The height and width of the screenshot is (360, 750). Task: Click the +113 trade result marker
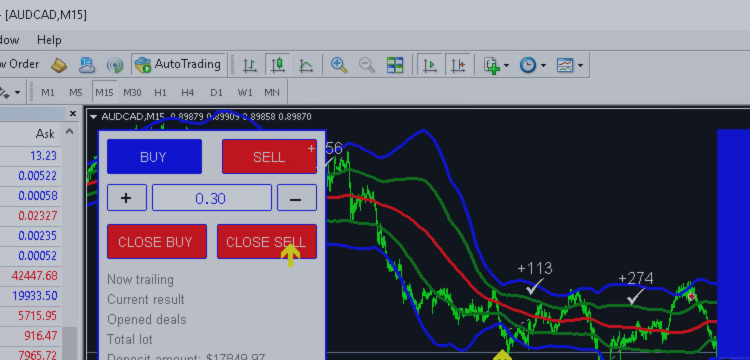point(535,269)
